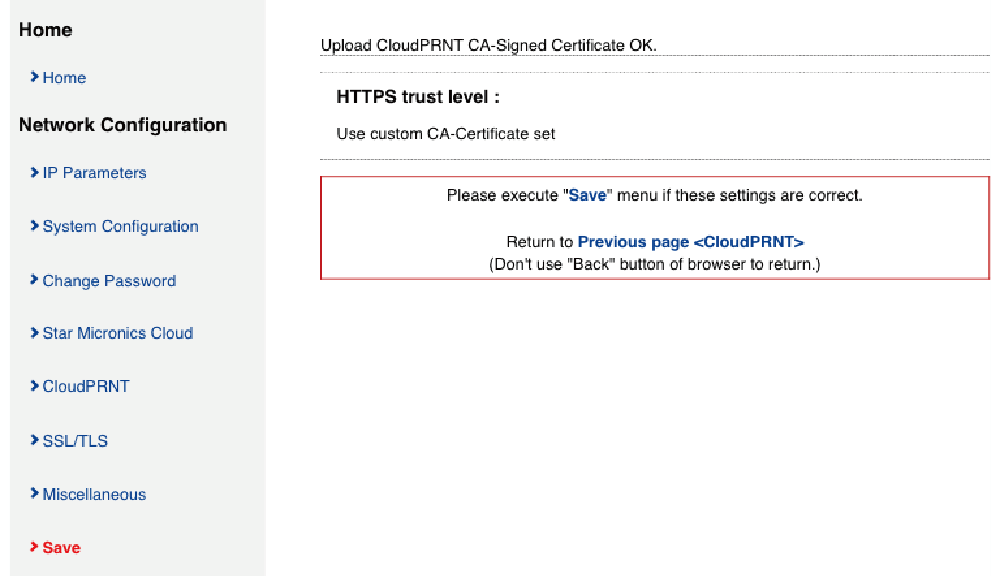
Task: Click the arrow icon beside SSL/TLS
Action: click(x=34, y=440)
